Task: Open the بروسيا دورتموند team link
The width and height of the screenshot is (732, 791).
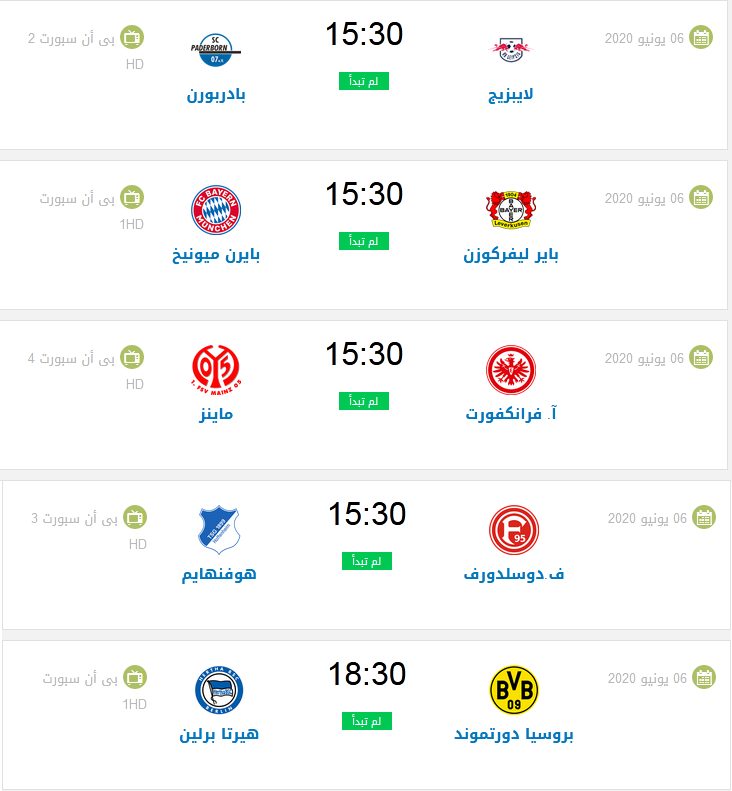Action: [x=514, y=735]
